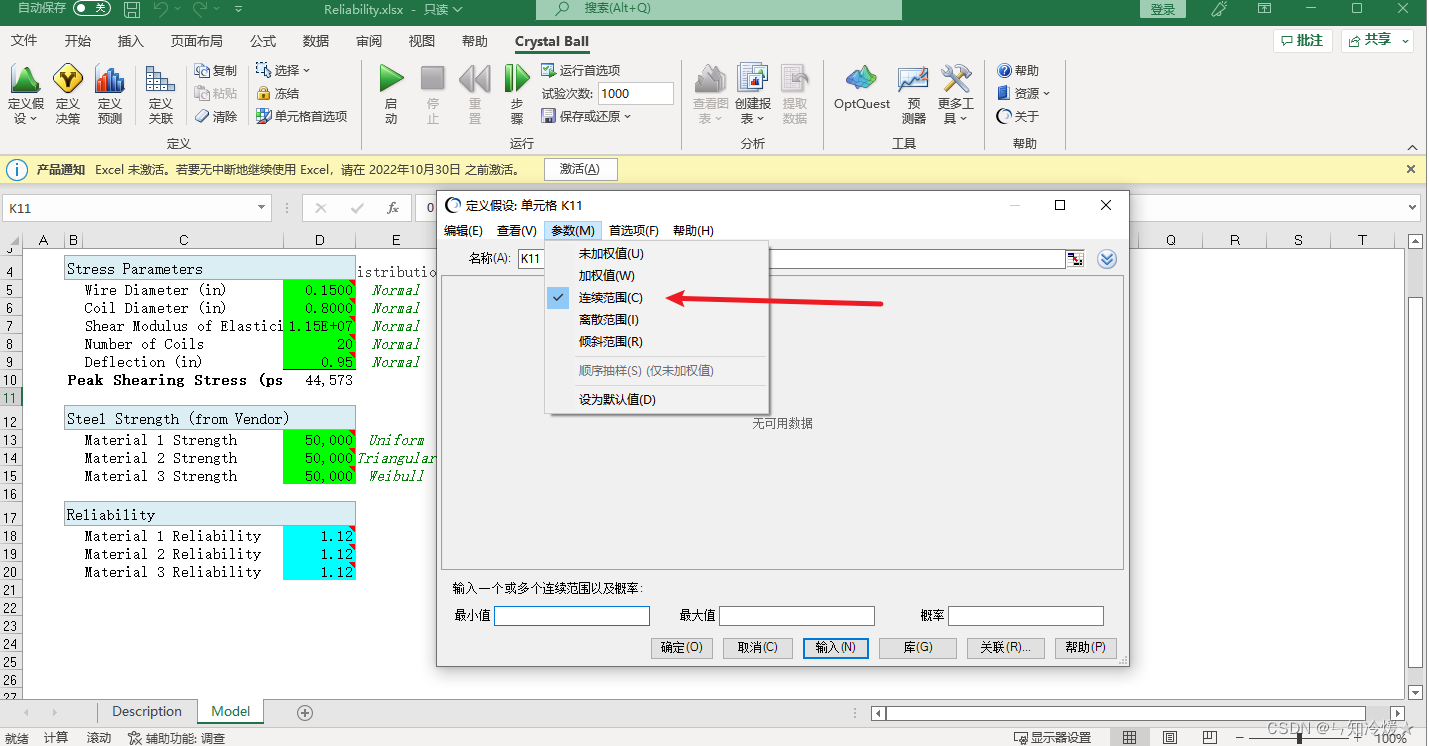Click the sign-in (登录) button

tap(1163, 9)
